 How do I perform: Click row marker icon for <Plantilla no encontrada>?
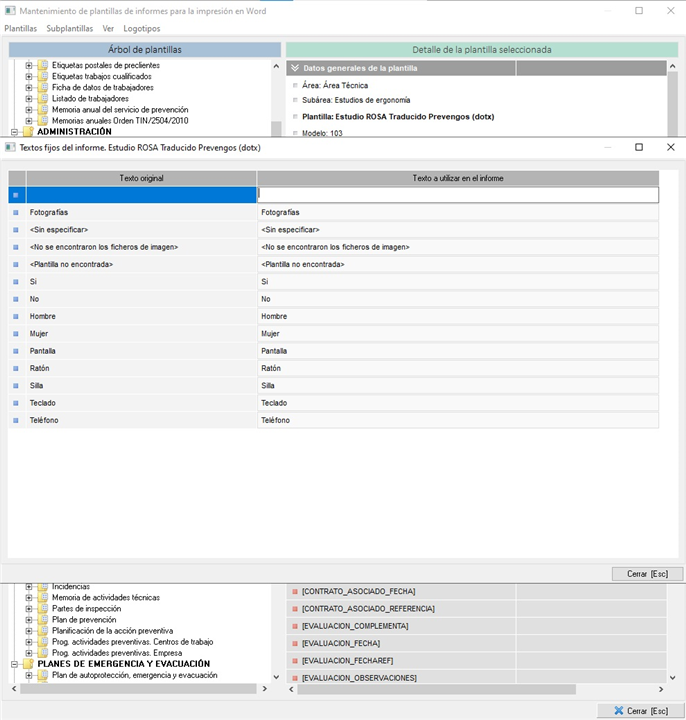[16, 264]
